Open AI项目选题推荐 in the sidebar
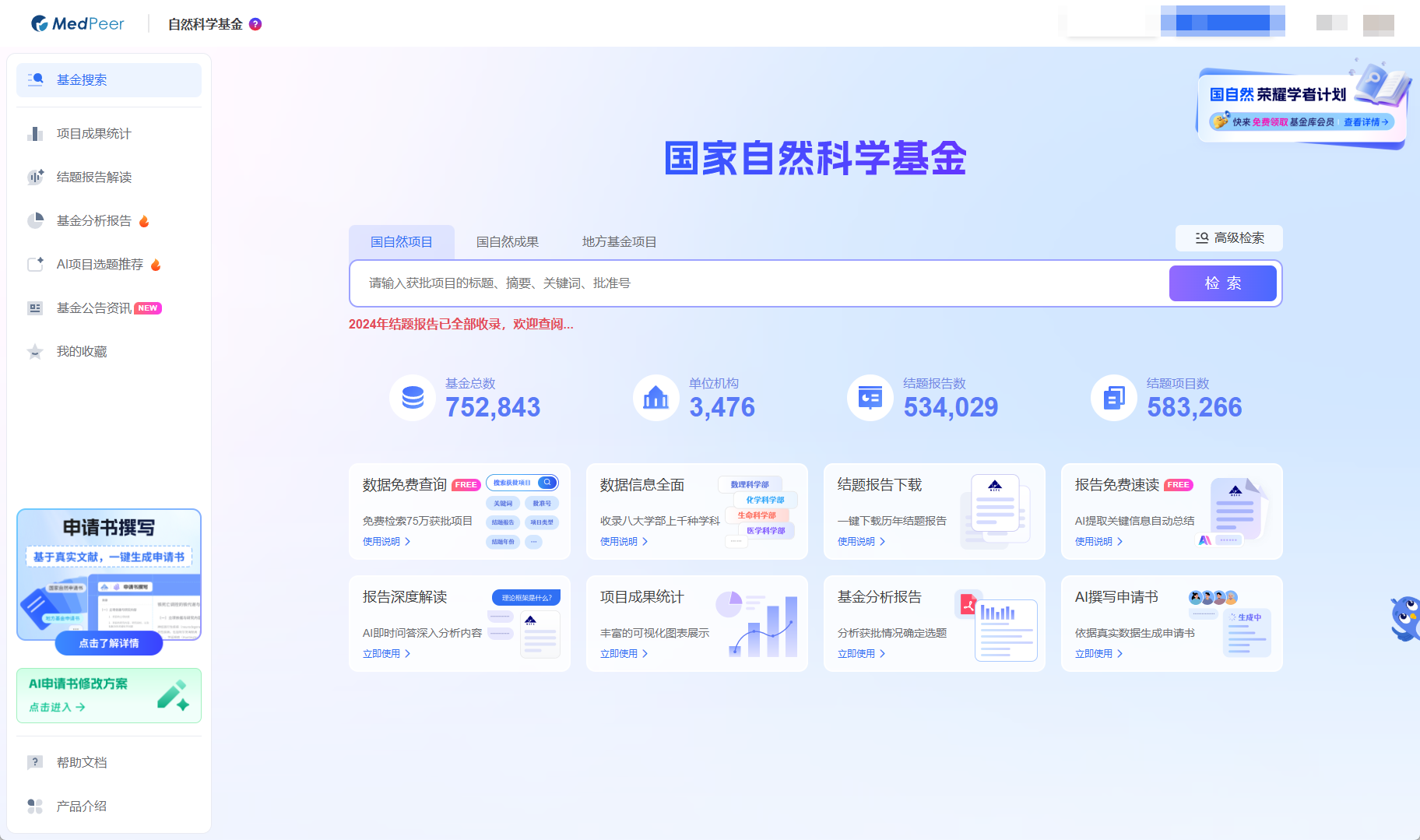 (x=100, y=265)
